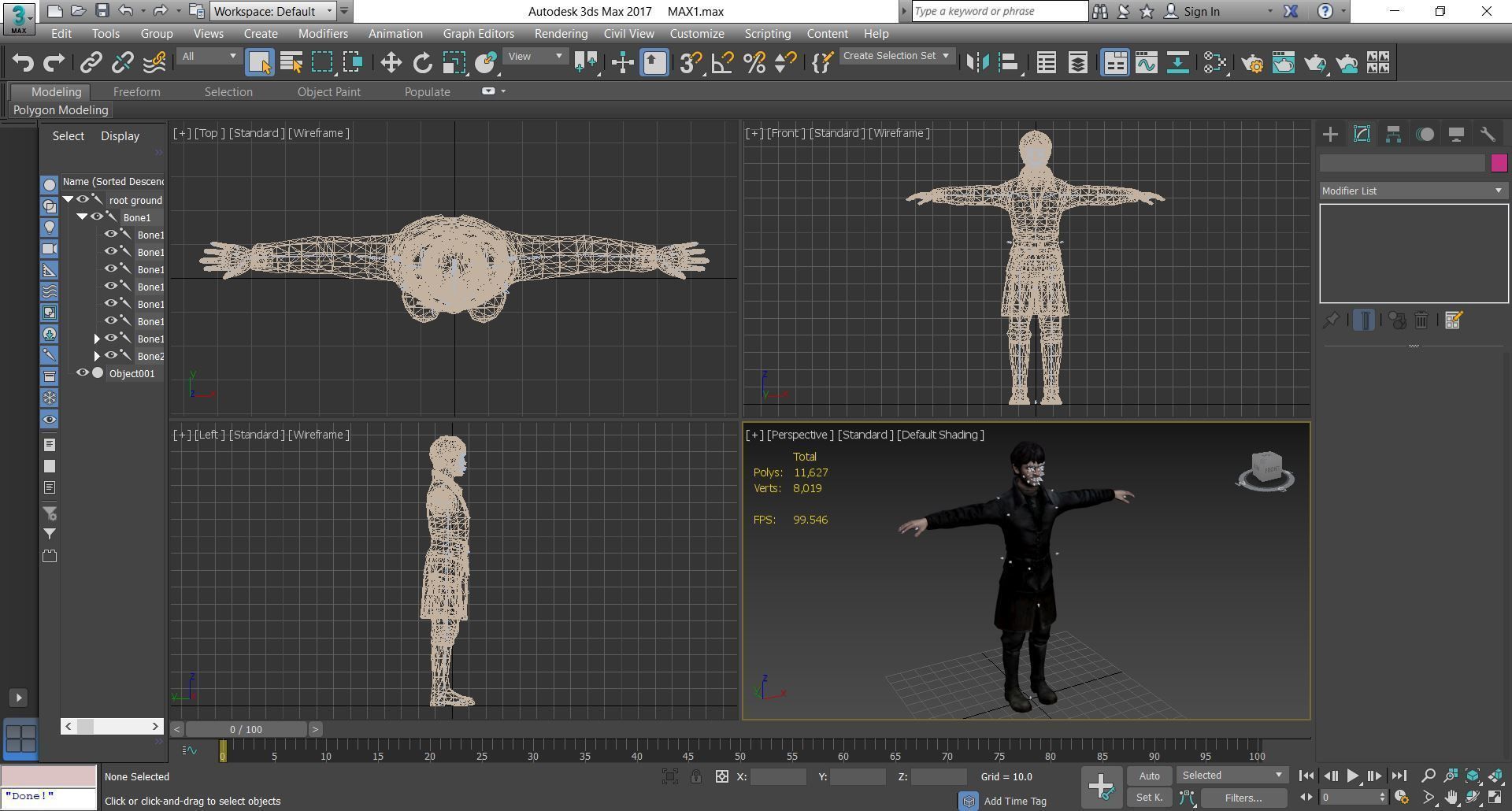Open the Workspace Default dropdown
1512x811 pixels.
point(273,11)
